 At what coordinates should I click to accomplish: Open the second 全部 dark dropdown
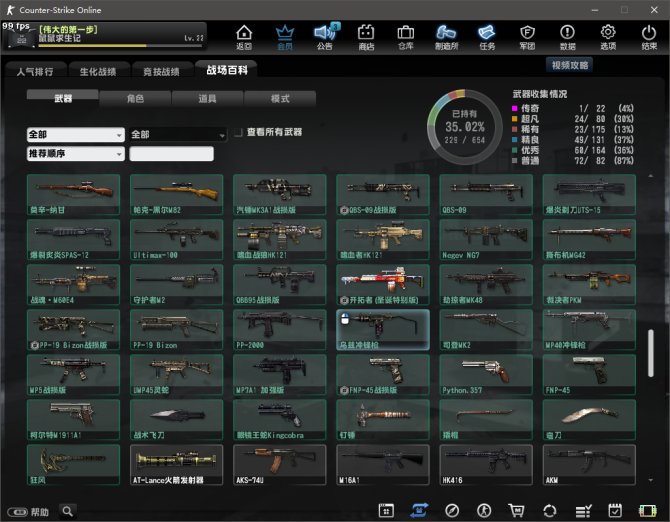(x=178, y=135)
